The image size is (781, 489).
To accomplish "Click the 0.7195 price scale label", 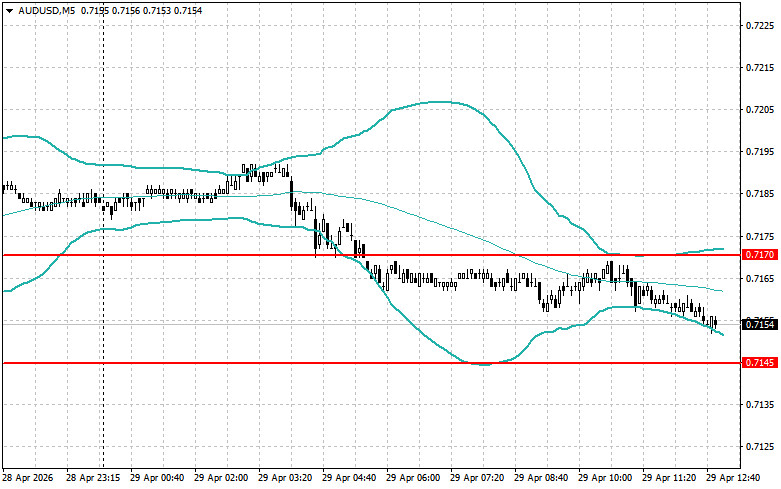I will click(x=761, y=151).
